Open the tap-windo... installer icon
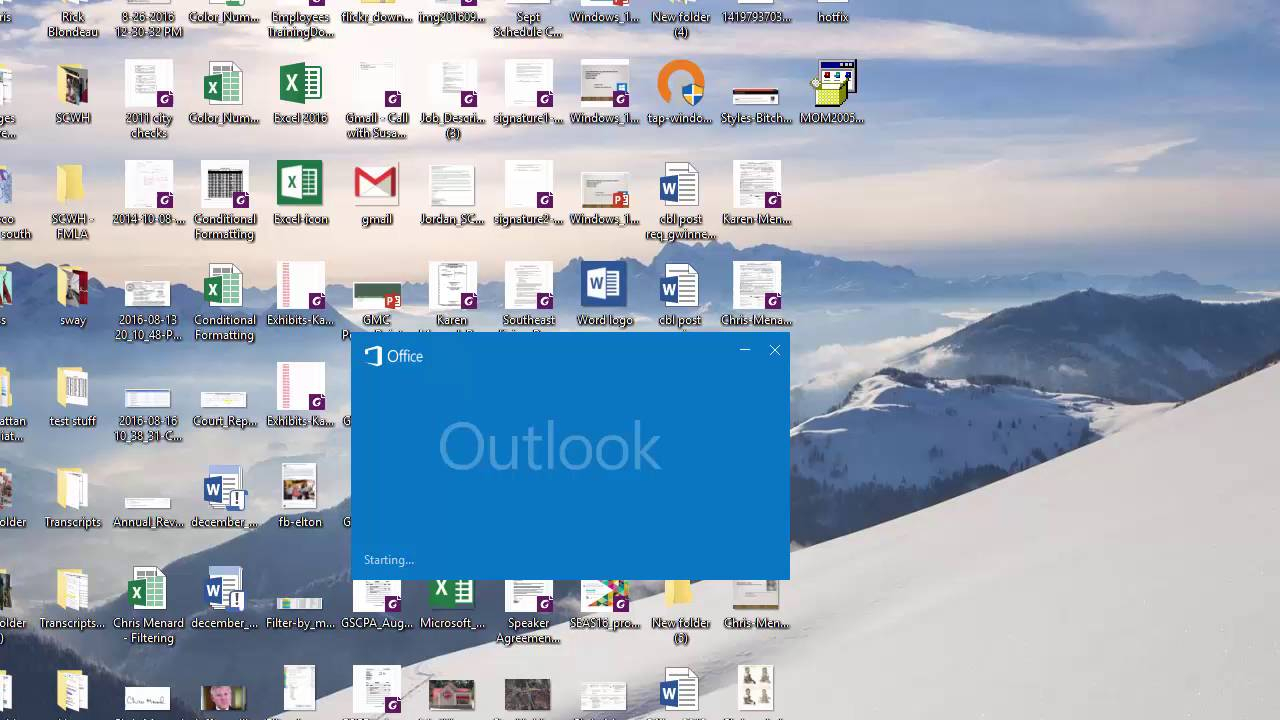The width and height of the screenshot is (1280, 720). pyautogui.click(x=680, y=84)
